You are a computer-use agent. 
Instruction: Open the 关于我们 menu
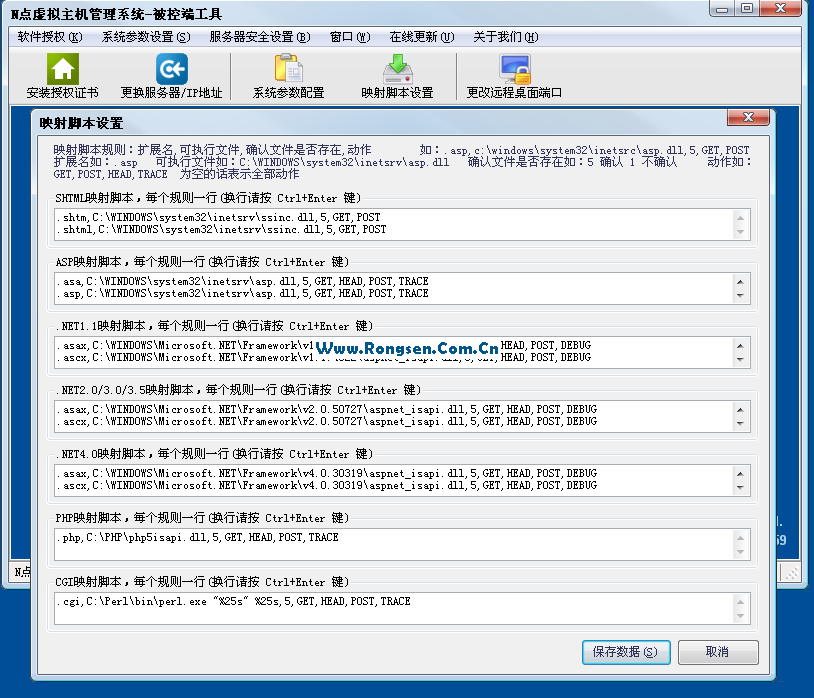coord(505,37)
